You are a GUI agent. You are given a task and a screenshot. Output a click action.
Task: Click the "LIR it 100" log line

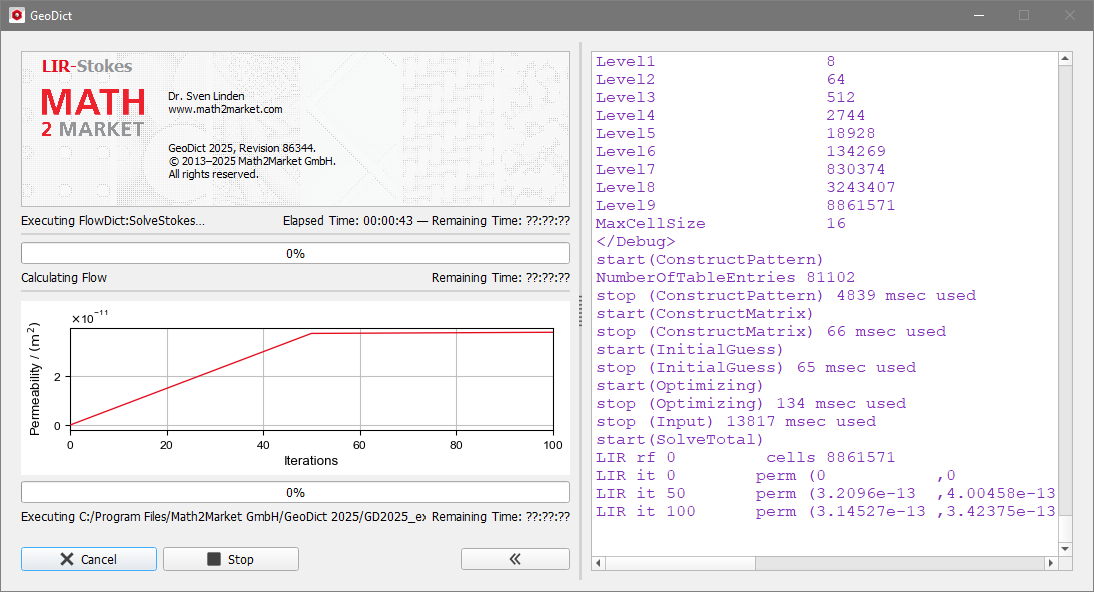[x=646, y=511]
